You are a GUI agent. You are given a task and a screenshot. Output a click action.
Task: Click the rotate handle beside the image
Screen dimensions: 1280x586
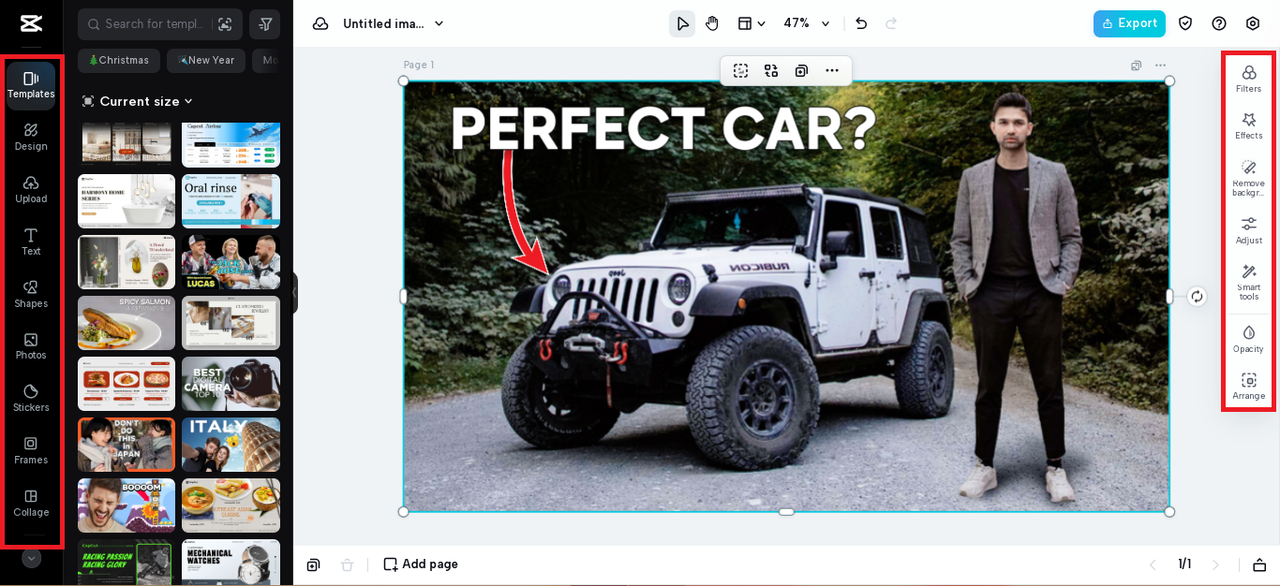pyautogui.click(x=1197, y=296)
